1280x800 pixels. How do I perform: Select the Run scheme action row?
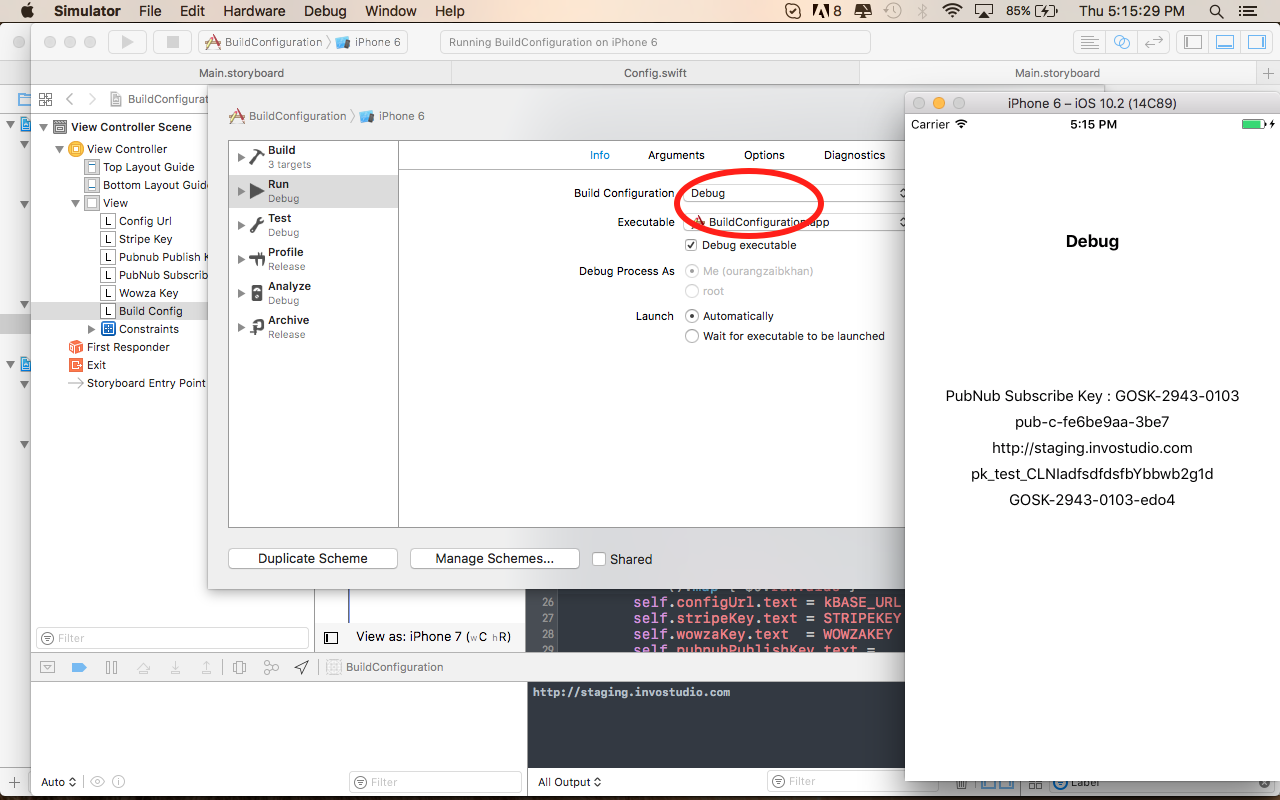pyautogui.click(x=314, y=191)
